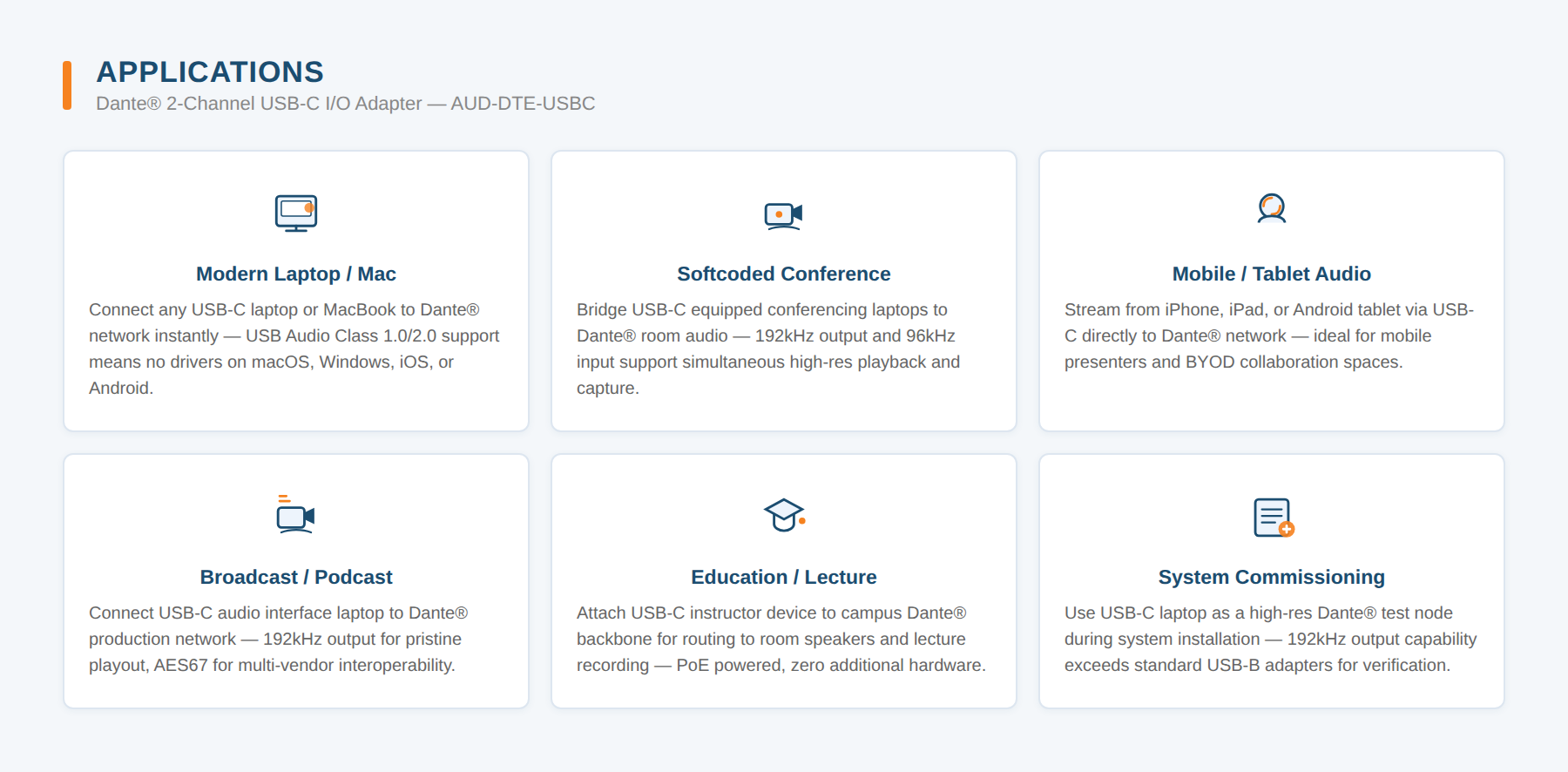This screenshot has height=772, width=1568.
Task: Click the AUD-DTE-USBC product subtitle
Action: click(x=346, y=104)
